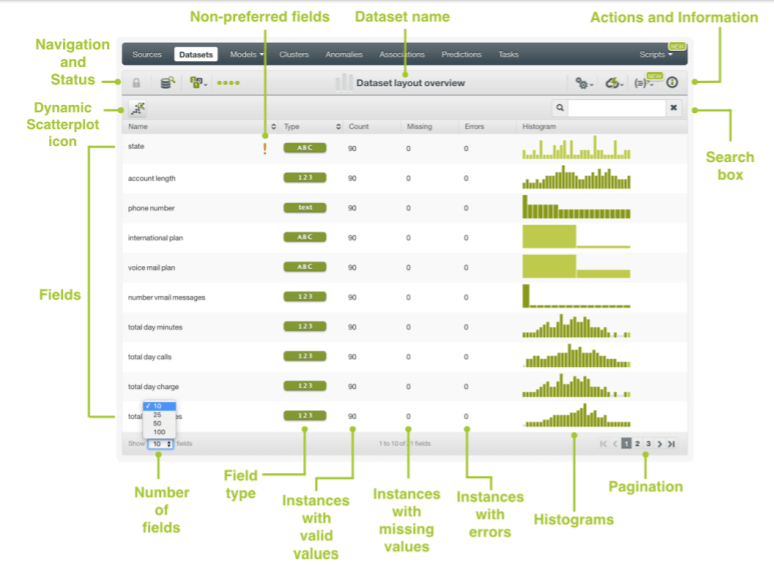
Task: Click the four green dots status icon
Action: (x=229, y=82)
